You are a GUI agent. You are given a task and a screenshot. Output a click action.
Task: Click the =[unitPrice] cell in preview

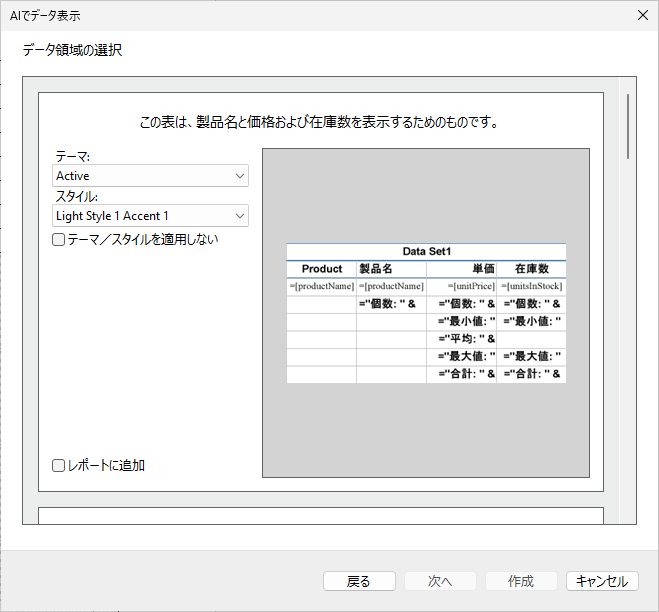pyautogui.click(x=461, y=286)
